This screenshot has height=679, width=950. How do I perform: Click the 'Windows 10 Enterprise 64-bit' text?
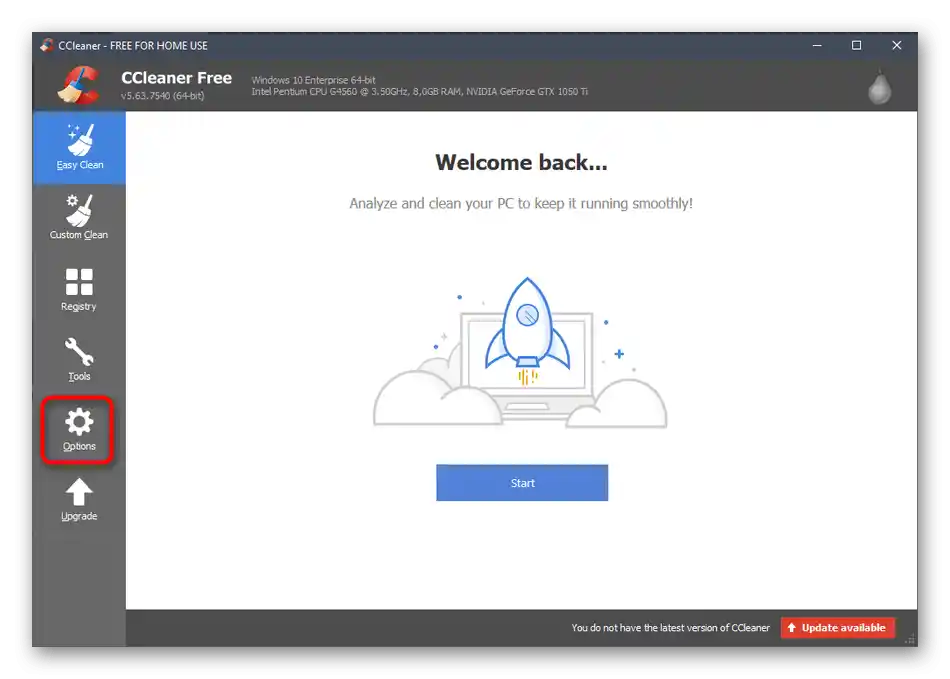point(313,80)
